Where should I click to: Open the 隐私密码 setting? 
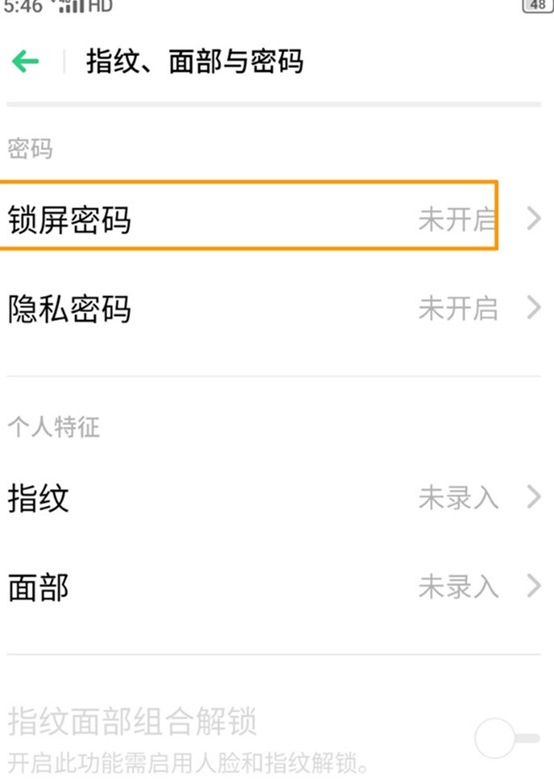[277, 308]
